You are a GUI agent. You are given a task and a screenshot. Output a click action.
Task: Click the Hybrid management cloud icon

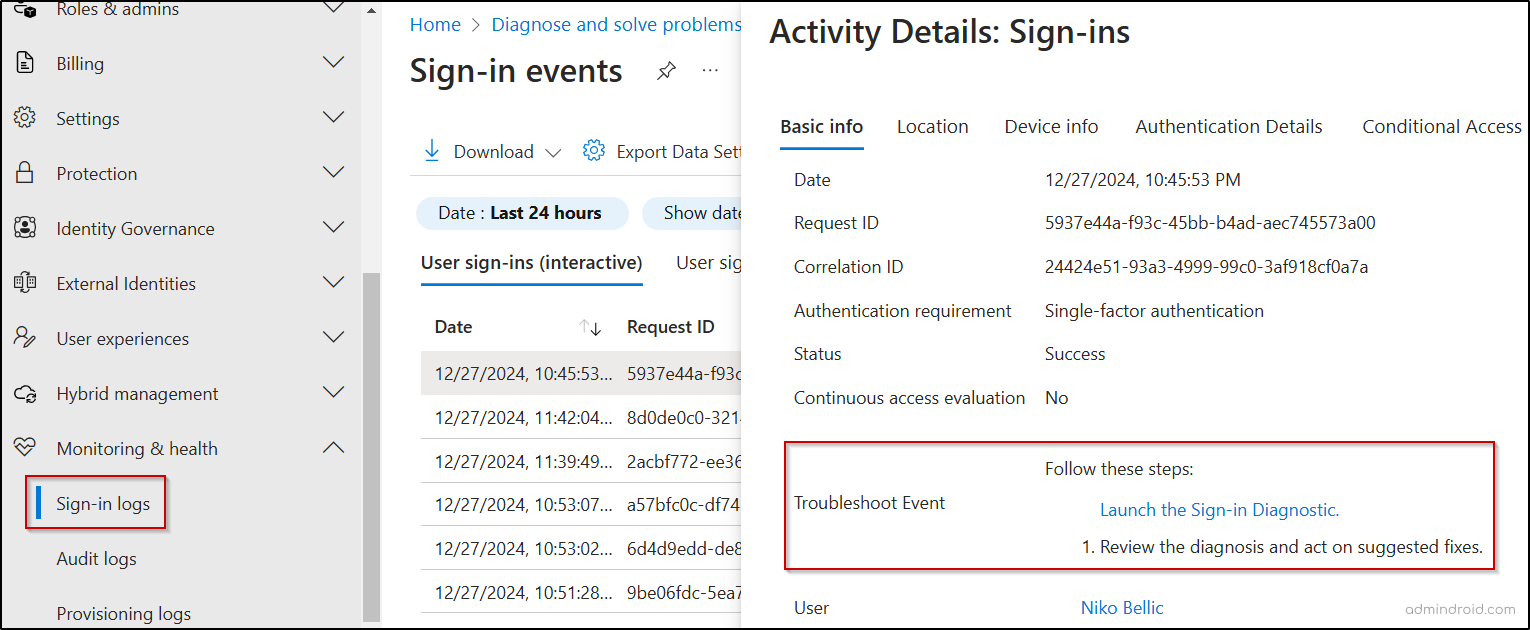pyautogui.click(x=27, y=392)
